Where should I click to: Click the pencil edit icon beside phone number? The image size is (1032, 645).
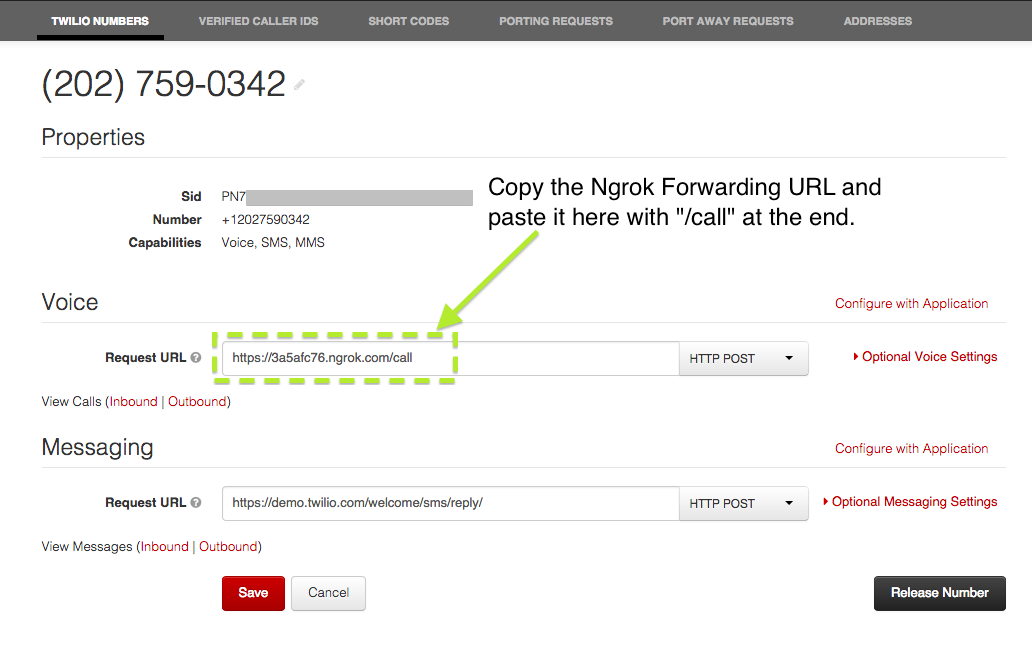(x=299, y=84)
